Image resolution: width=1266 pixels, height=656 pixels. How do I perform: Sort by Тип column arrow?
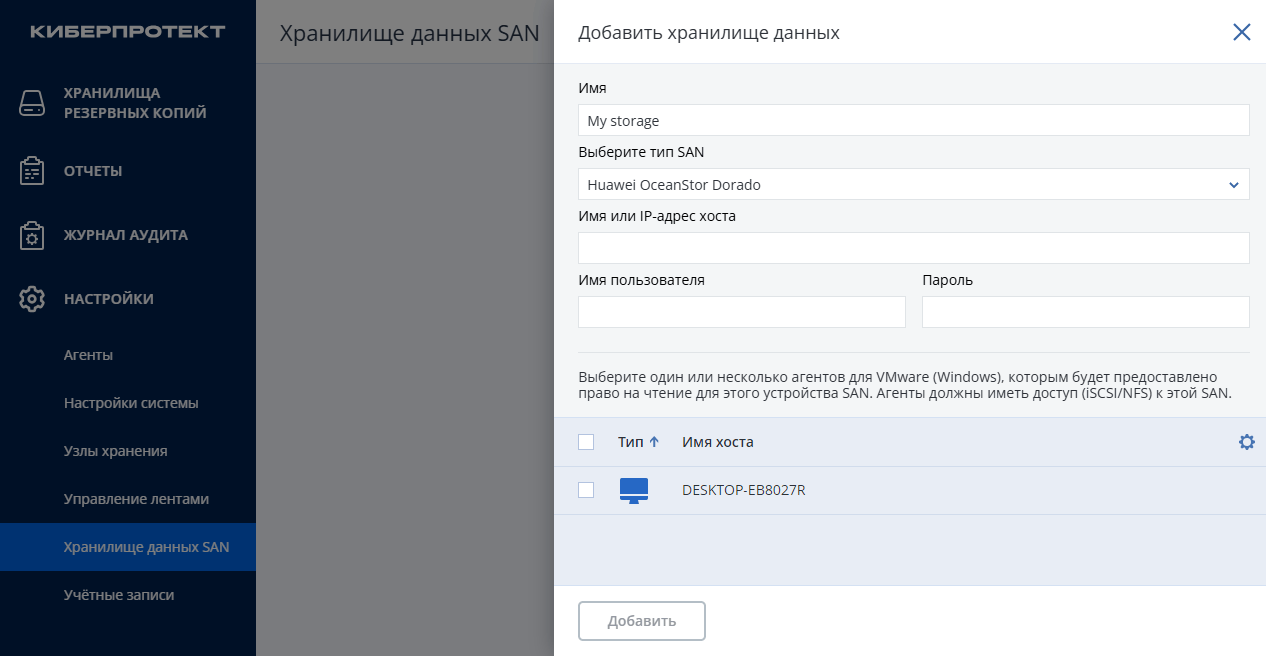tap(654, 442)
